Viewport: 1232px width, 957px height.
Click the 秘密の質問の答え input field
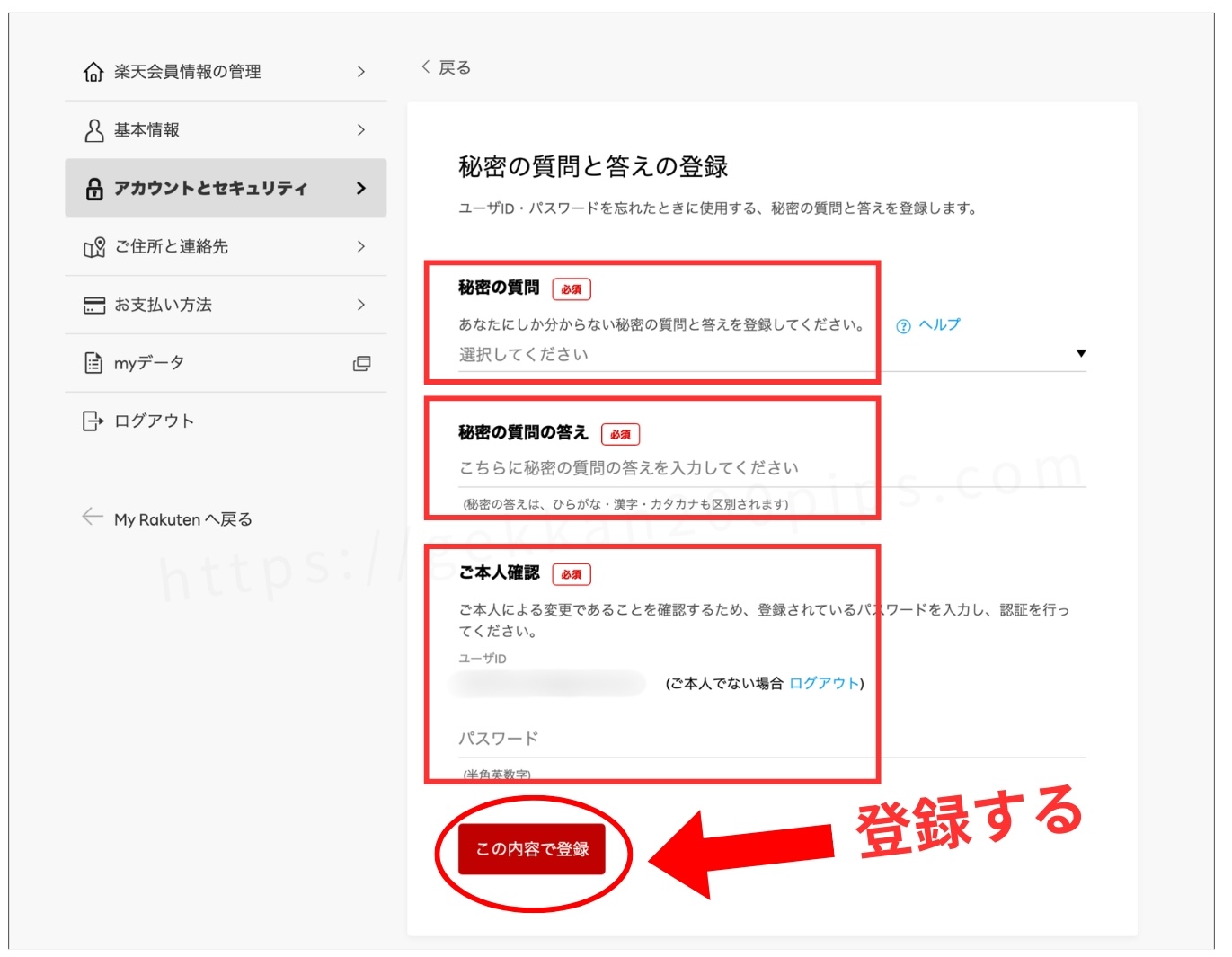tap(771, 468)
